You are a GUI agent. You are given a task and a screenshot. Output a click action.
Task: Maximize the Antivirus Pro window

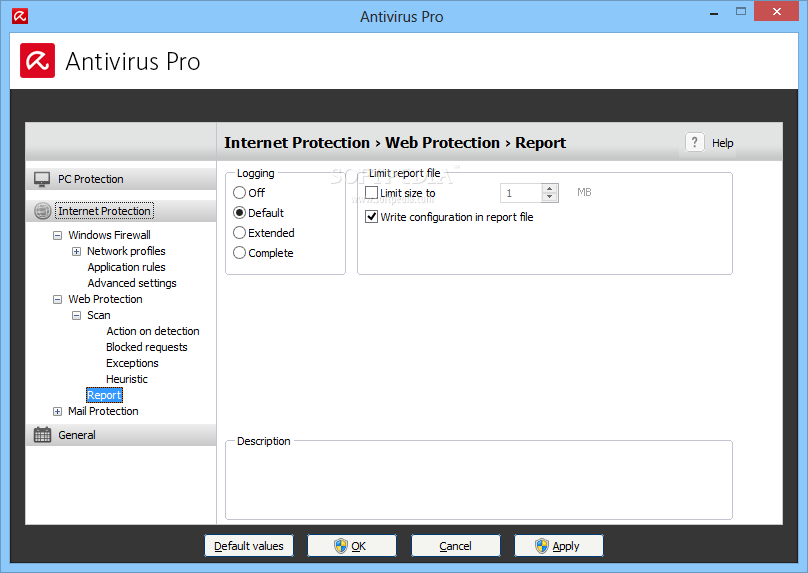click(741, 11)
